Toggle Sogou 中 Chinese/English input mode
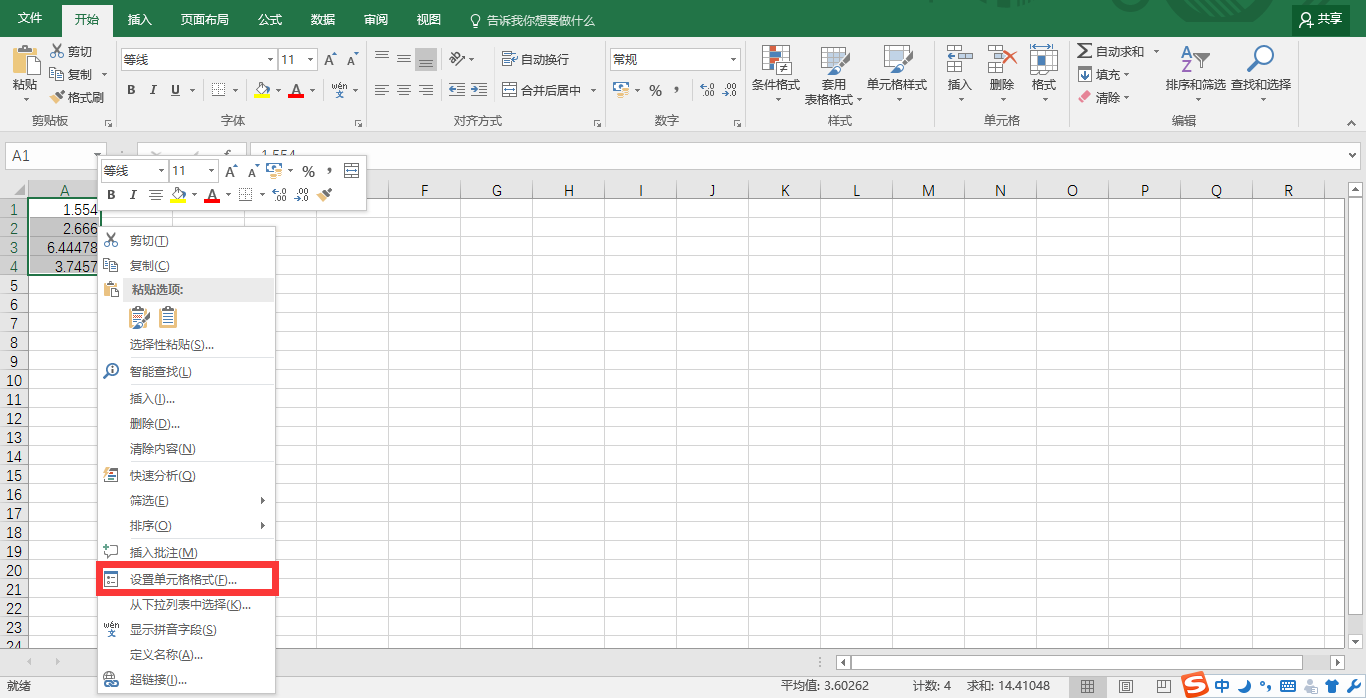This screenshot has height=698, width=1366. 1222,686
